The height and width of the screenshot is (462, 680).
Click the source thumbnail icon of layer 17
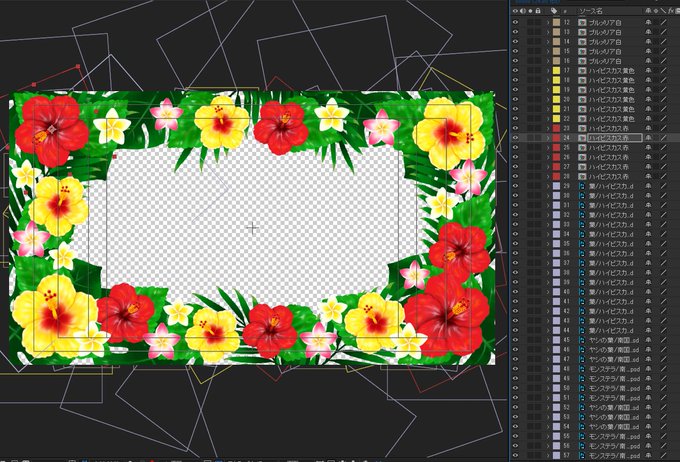pyautogui.click(x=582, y=70)
